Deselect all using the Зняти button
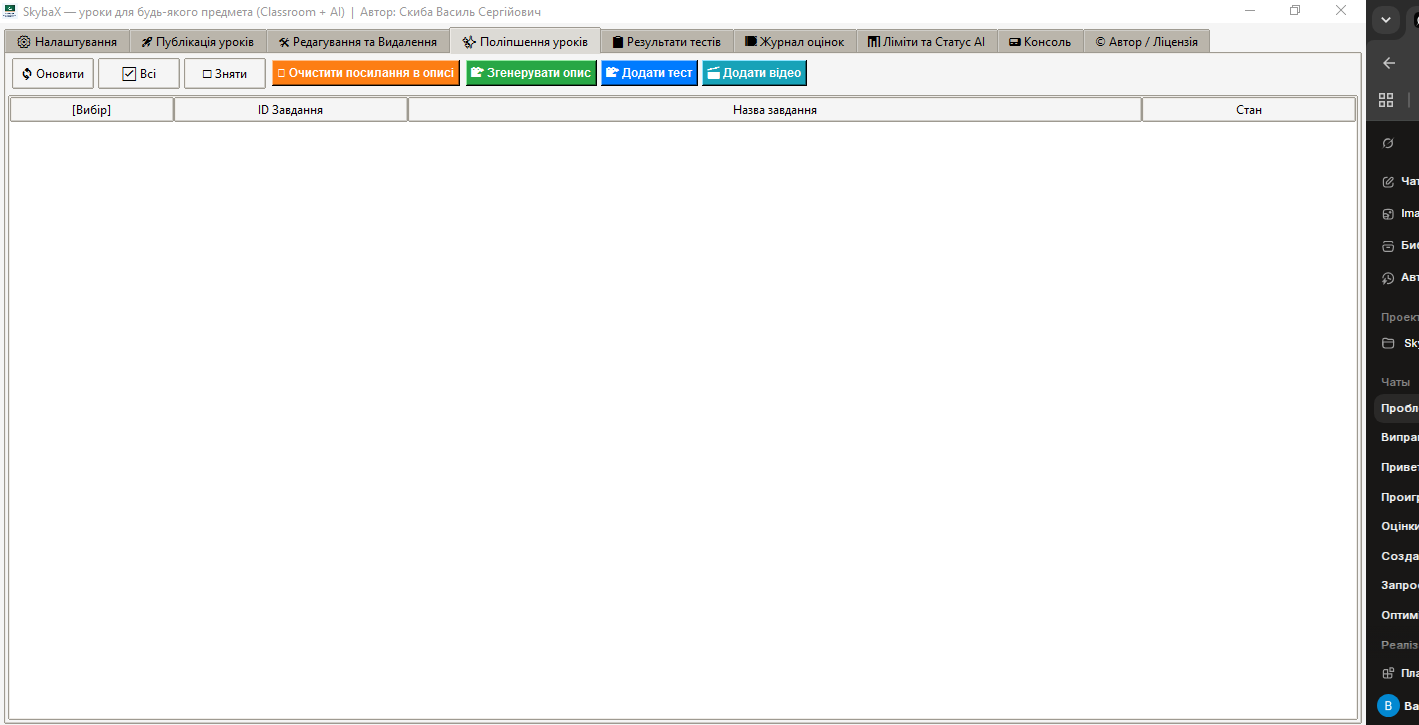Viewport: 1419px width, 725px height. click(x=225, y=74)
